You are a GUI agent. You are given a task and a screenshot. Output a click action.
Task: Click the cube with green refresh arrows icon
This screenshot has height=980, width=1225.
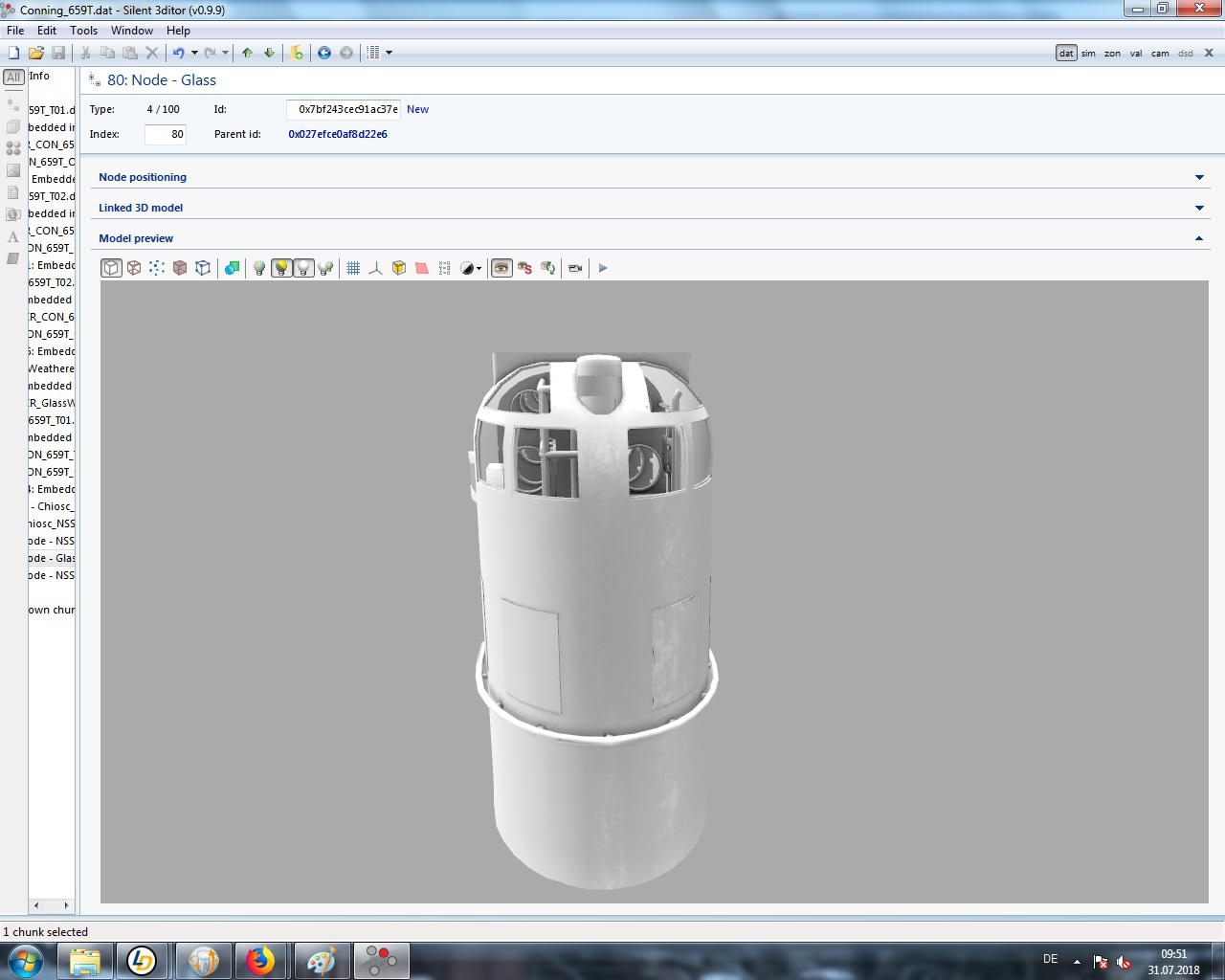547,268
